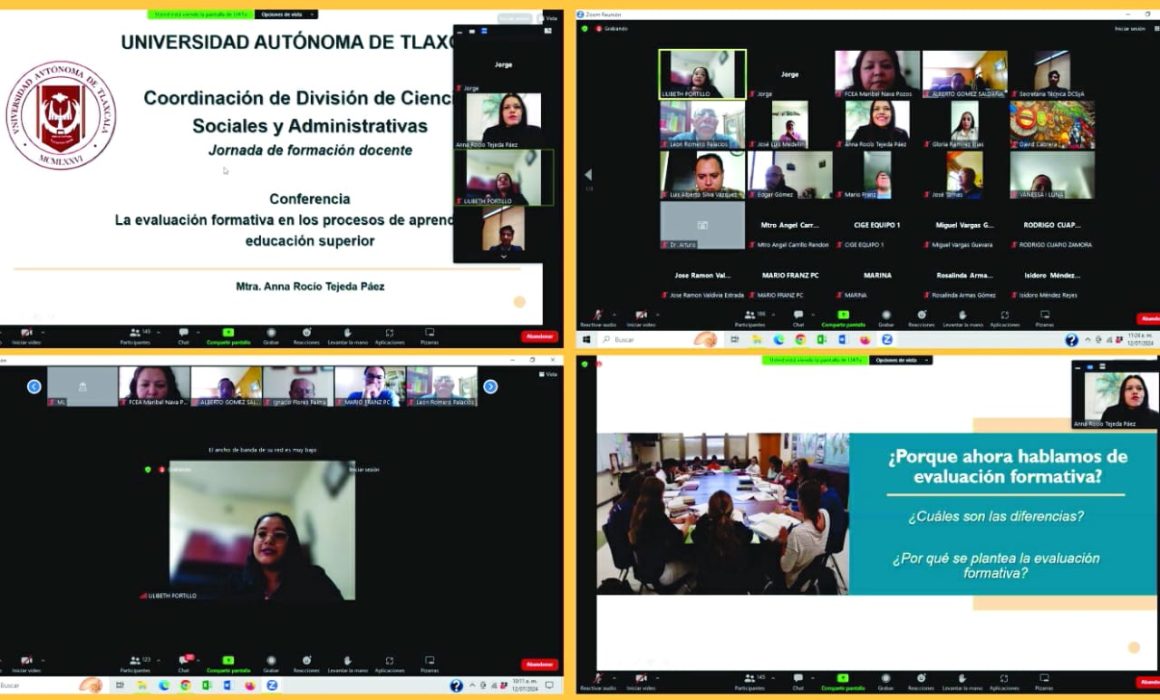This screenshot has height=700, width=1160.
Task: Select the Zoom taskbar icon
Action: pos(885,341)
